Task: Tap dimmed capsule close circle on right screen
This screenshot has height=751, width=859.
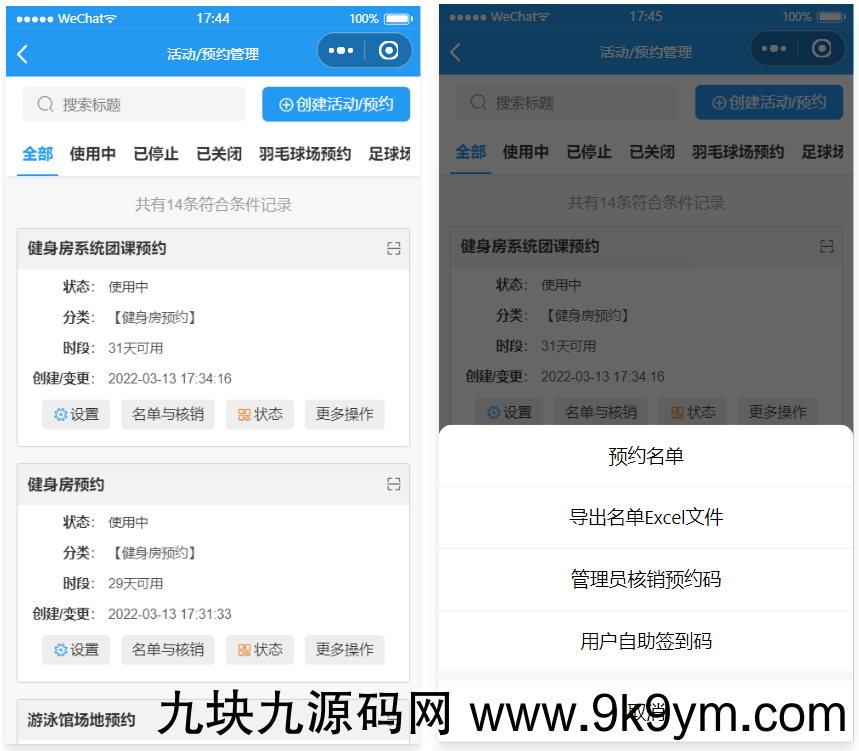Action: tap(821, 49)
